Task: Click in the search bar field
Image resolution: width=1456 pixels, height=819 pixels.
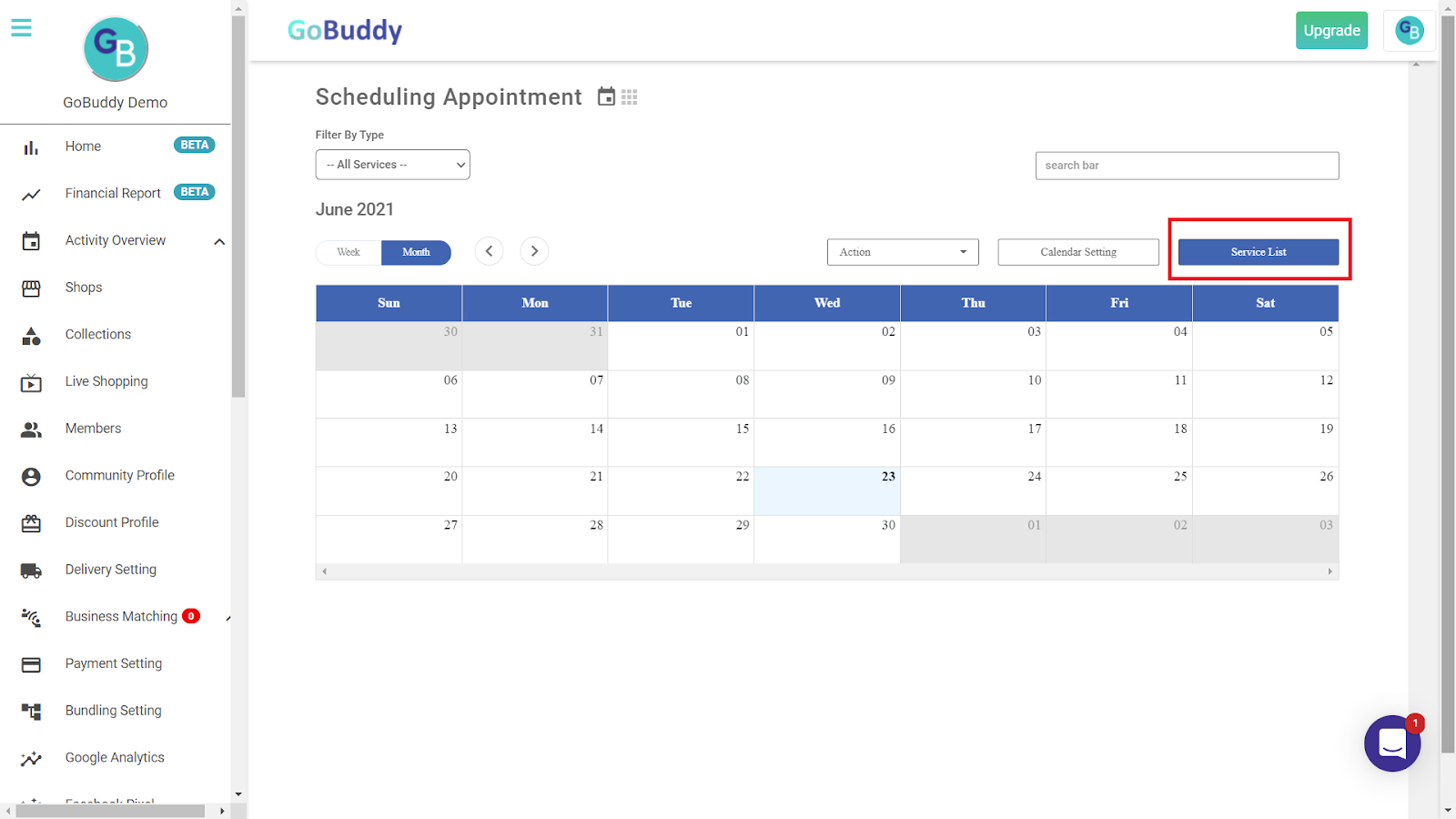Action: [1187, 166]
